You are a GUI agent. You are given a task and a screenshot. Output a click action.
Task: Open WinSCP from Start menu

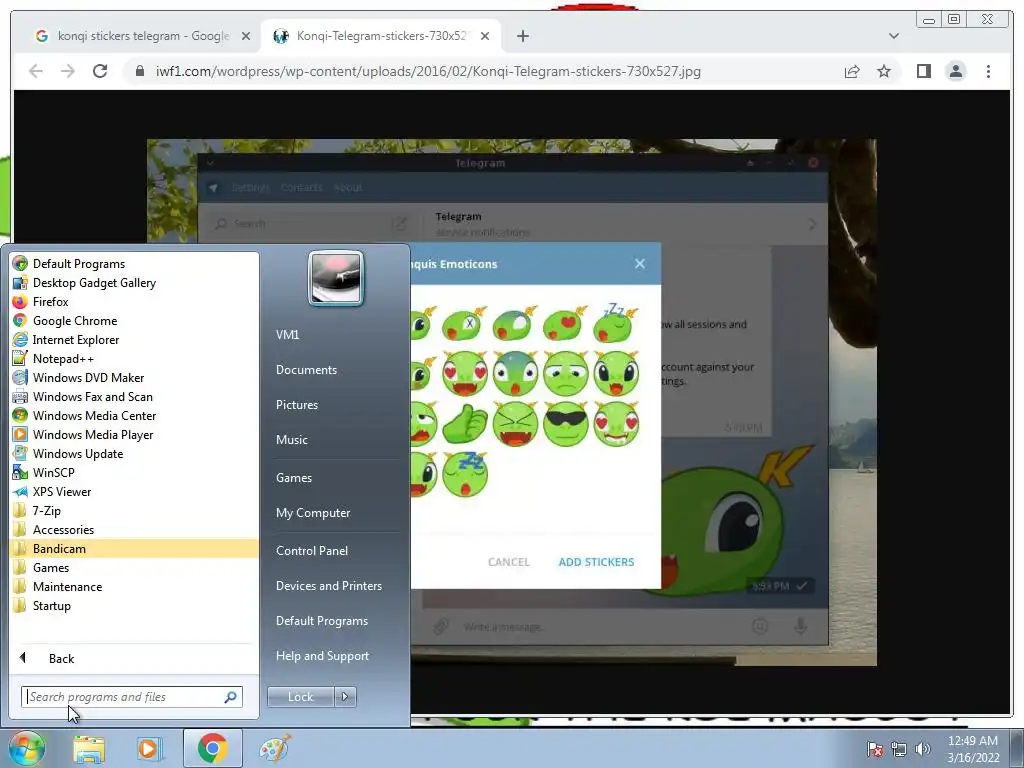coord(54,472)
